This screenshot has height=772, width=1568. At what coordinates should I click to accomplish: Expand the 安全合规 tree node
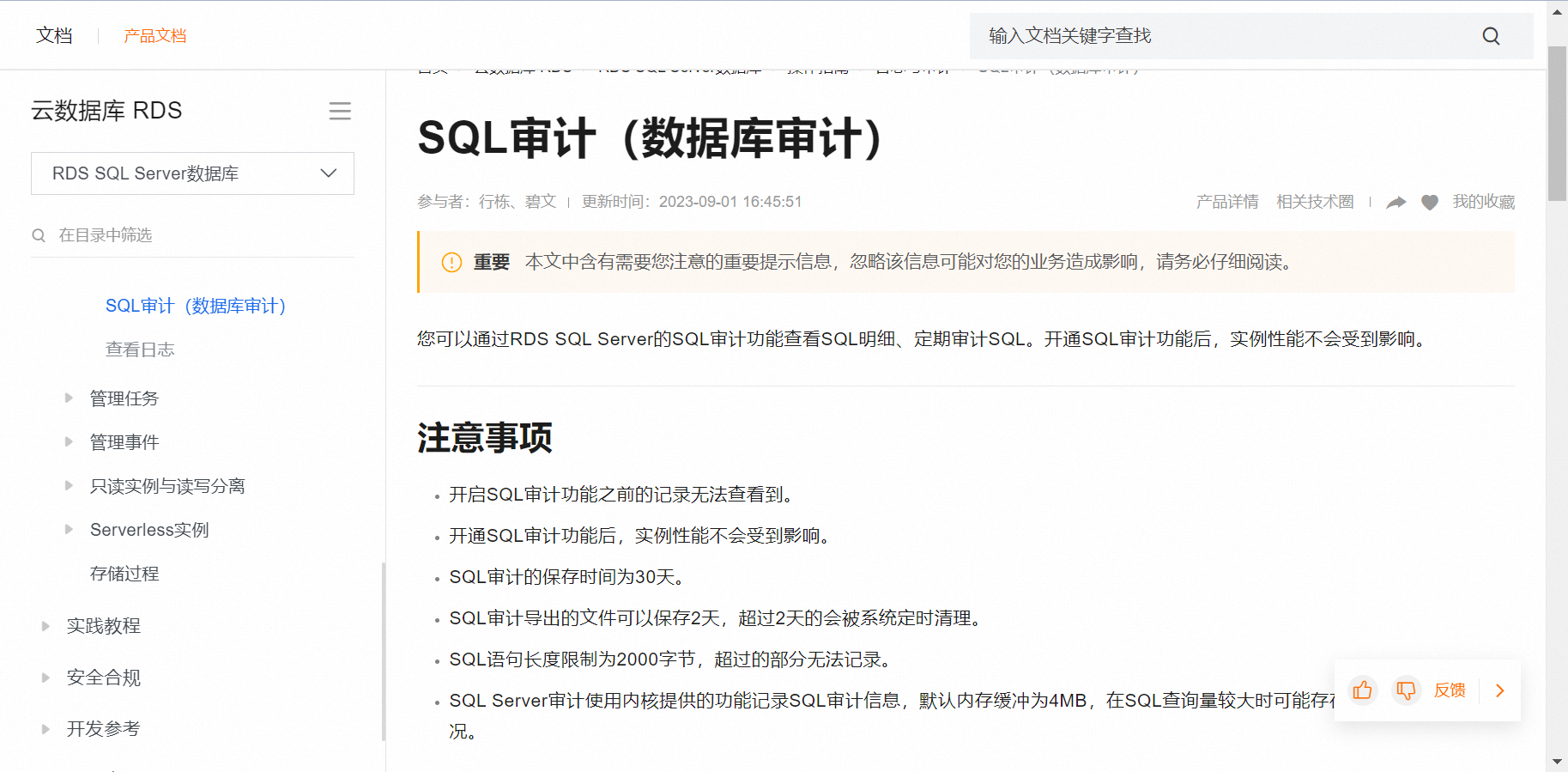click(45, 678)
